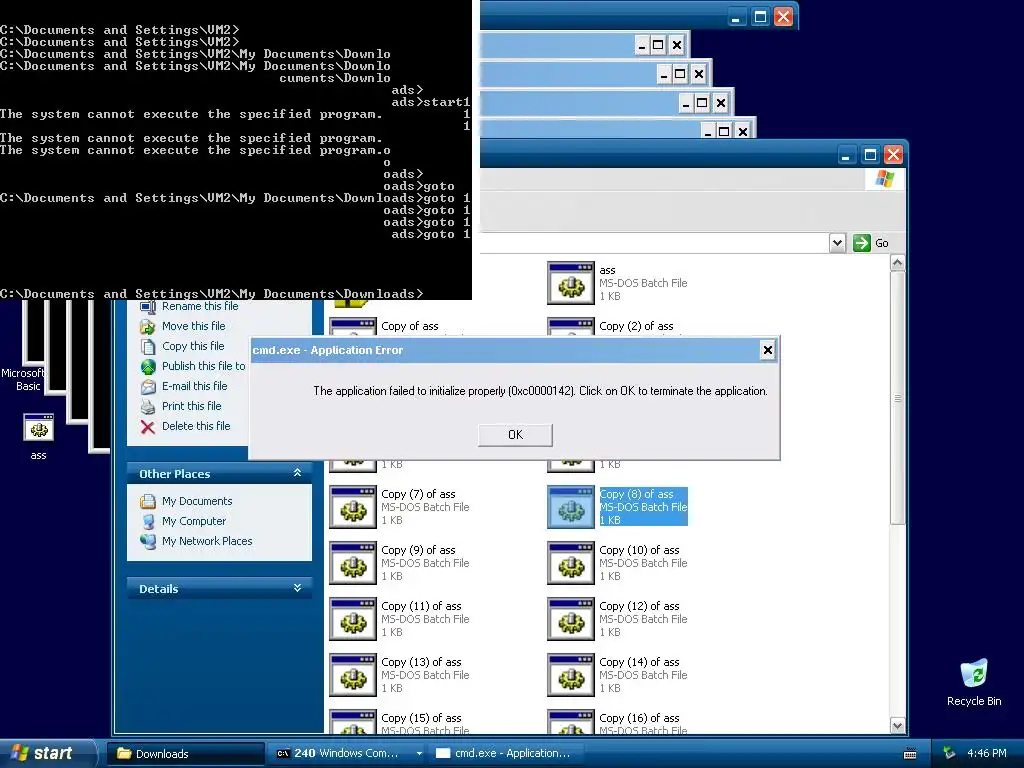This screenshot has height=768, width=1024.
Task: Click the Move this file icon
Action: (148, 326)
